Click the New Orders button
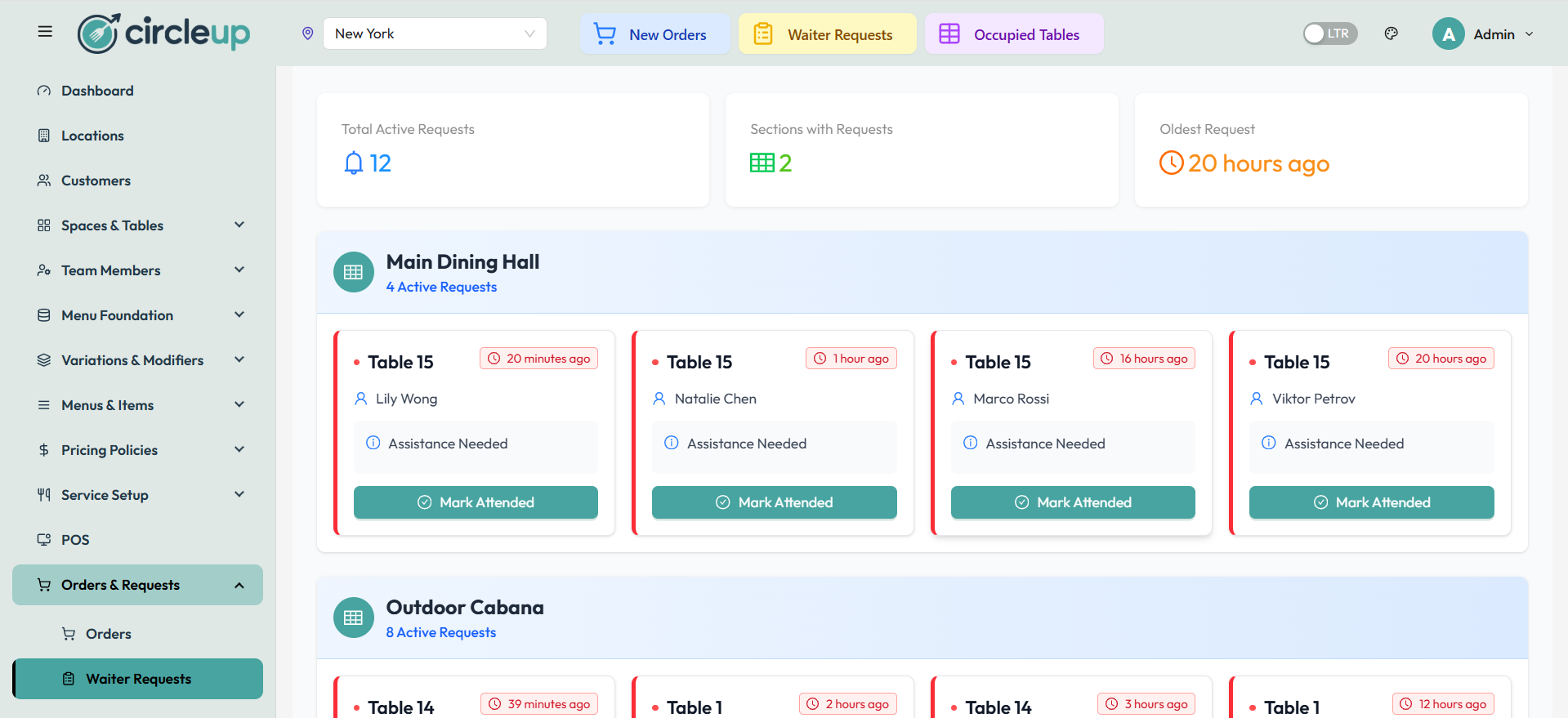 (655, 34)
